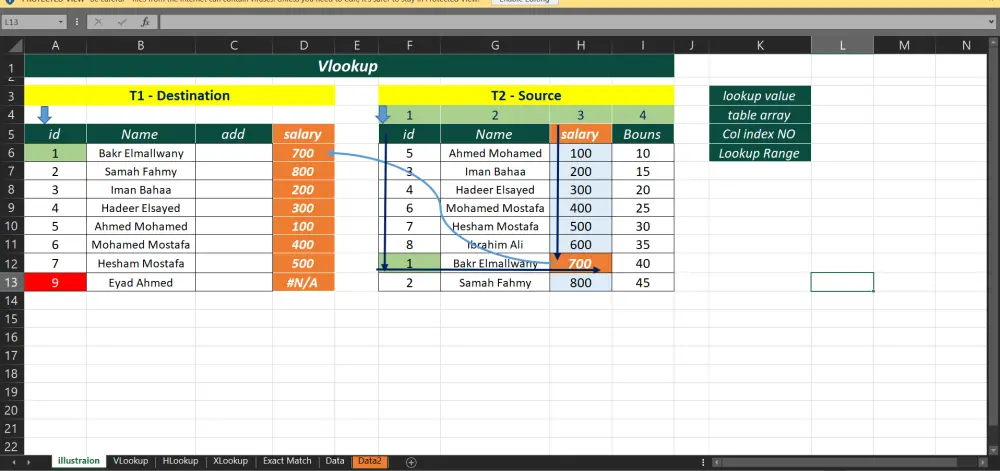Viewport: 1000px width, 471px height.
Task: Click horizontal scrollbar left arrow
Action: click(716, 462)
